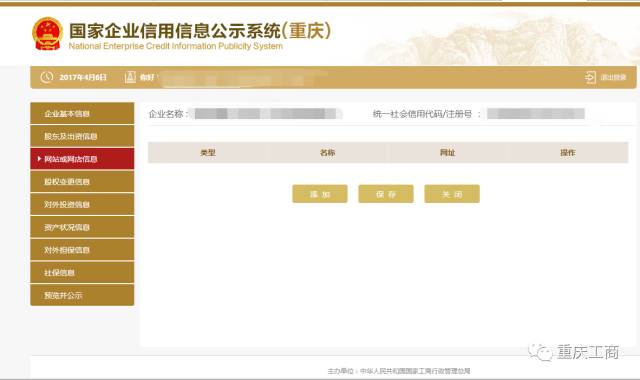
Task: Open 预览并公示 in the sidebar
Action: point(82,295)
